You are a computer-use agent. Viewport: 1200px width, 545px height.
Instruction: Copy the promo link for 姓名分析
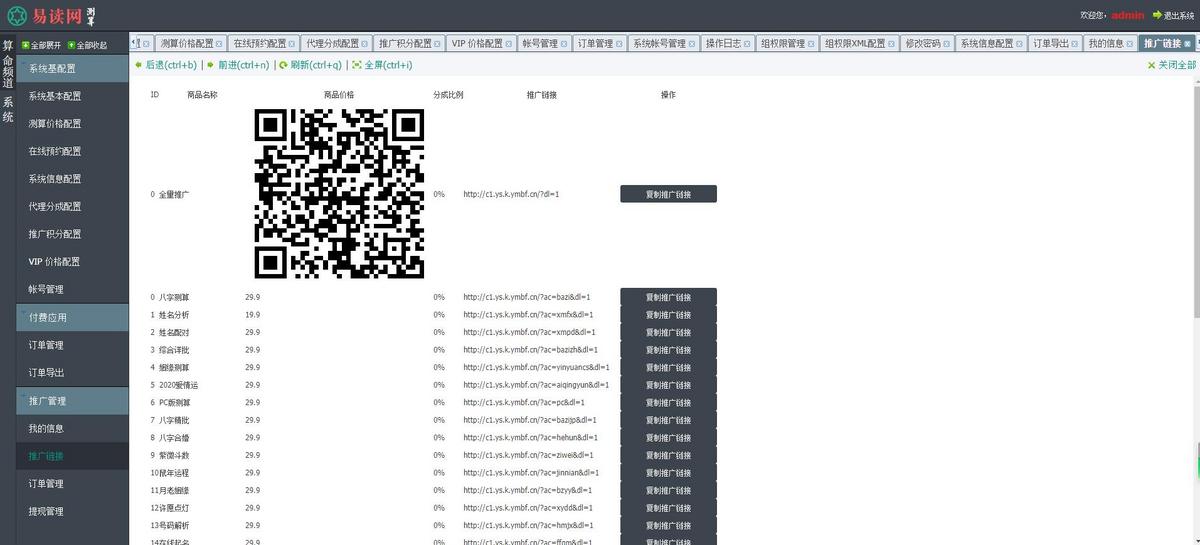click(x=668, y=314)
